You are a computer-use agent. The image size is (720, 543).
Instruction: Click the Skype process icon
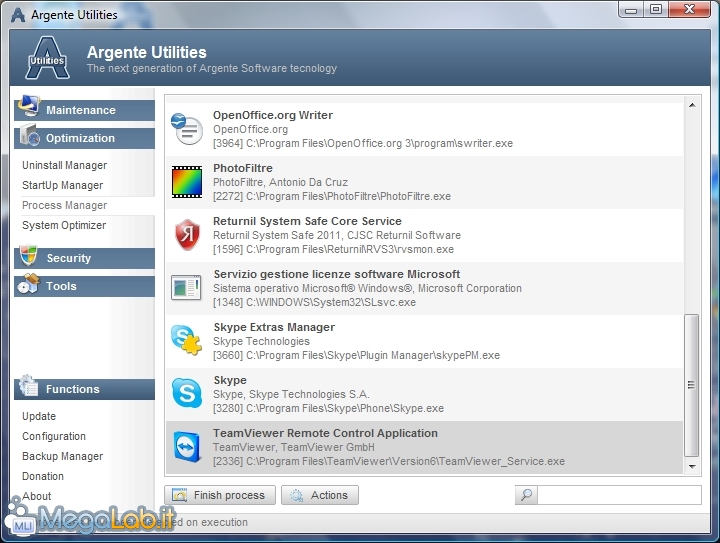click(187, 393)
